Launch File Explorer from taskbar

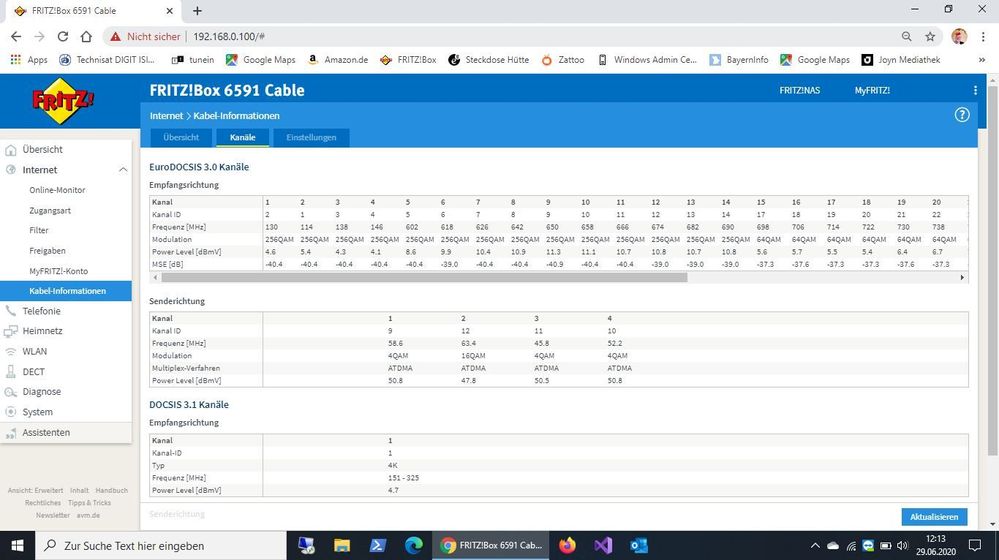click(x=342, y=546)
